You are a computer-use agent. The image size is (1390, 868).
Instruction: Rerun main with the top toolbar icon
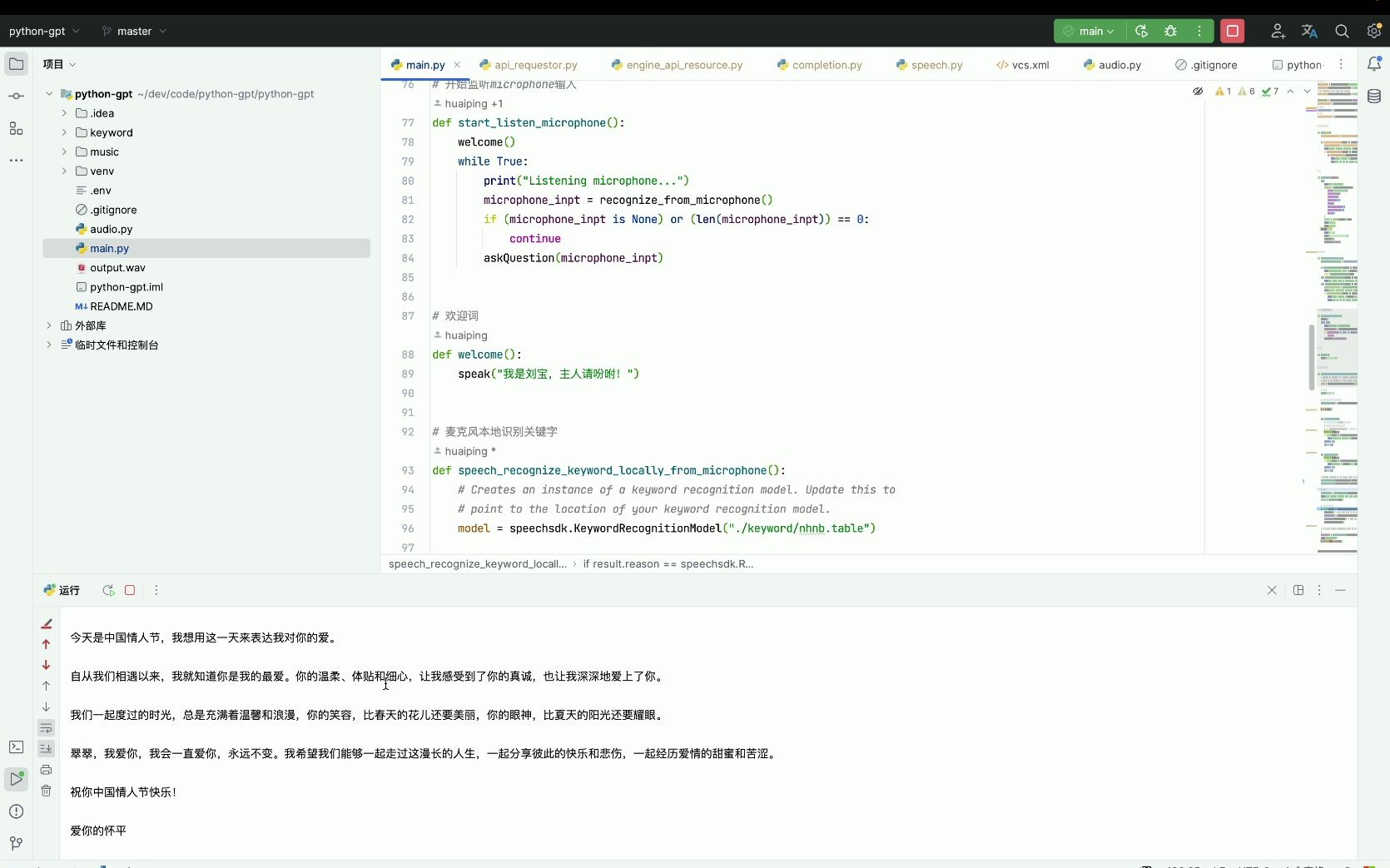pos(1142,31)
